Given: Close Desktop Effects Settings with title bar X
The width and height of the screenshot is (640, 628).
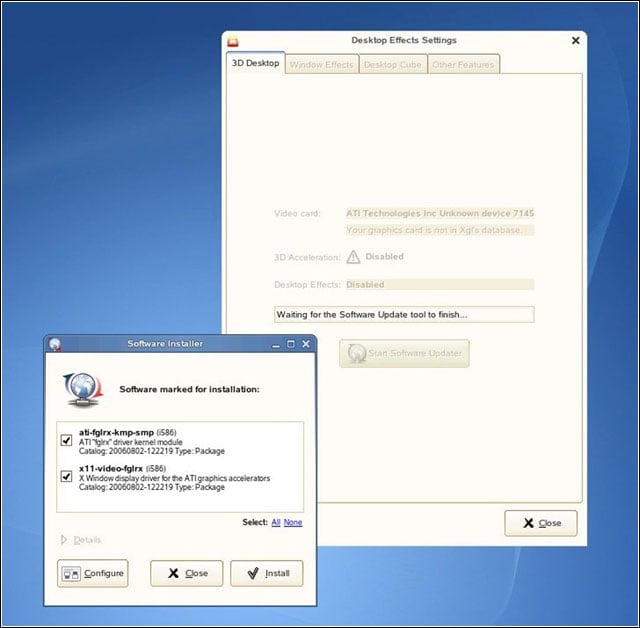Looking at the screenshot, I should pyautogui.click(x=576, y=40).
